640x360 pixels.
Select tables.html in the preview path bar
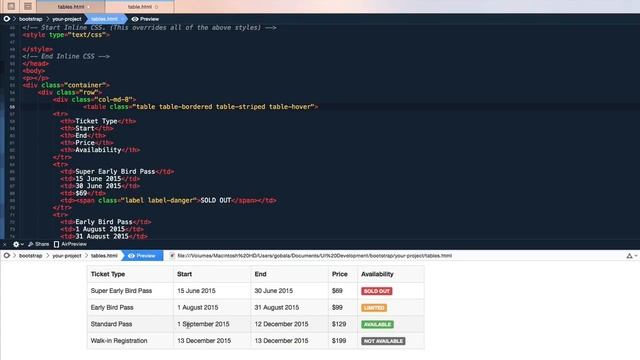click(x=104, y=256)
